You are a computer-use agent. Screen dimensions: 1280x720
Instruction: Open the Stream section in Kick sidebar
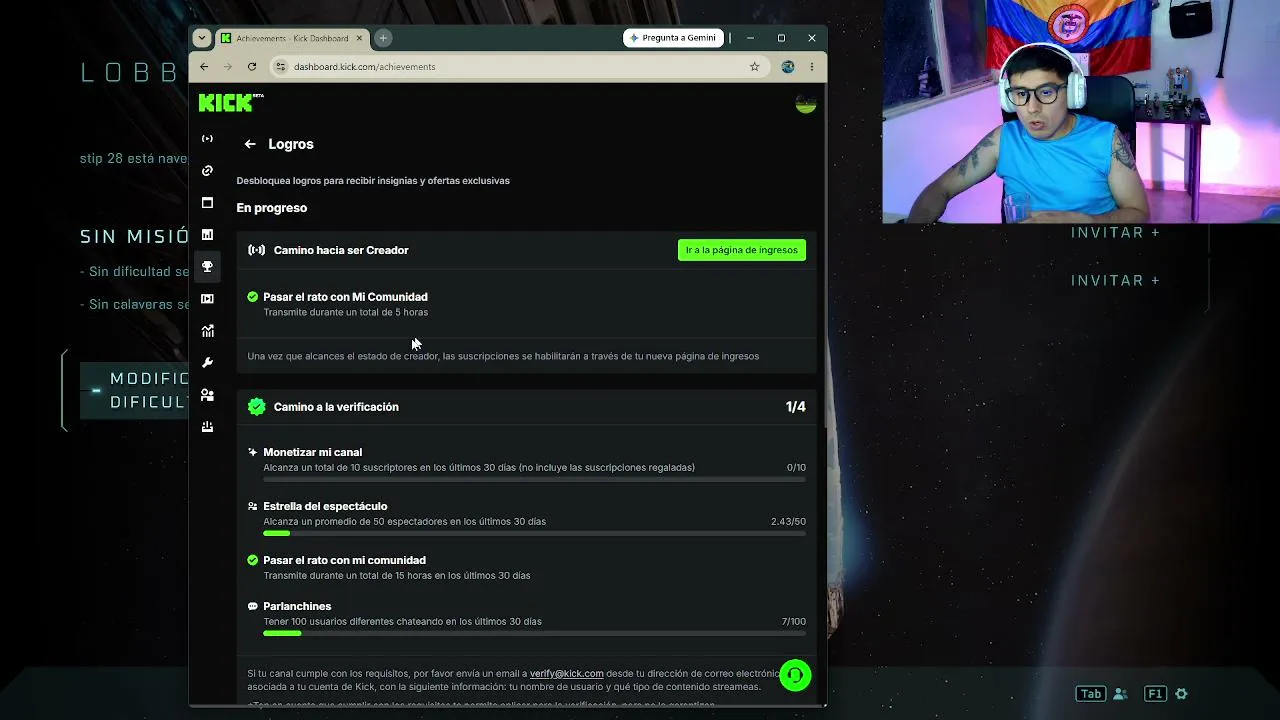[207, 138]
